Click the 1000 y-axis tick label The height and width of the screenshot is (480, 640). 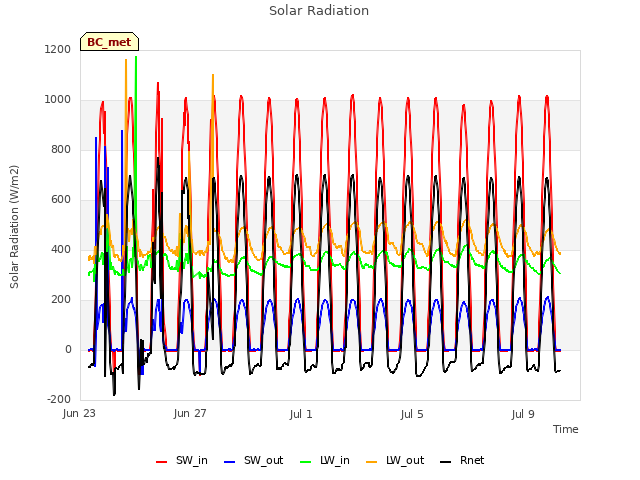pos(58,100)
